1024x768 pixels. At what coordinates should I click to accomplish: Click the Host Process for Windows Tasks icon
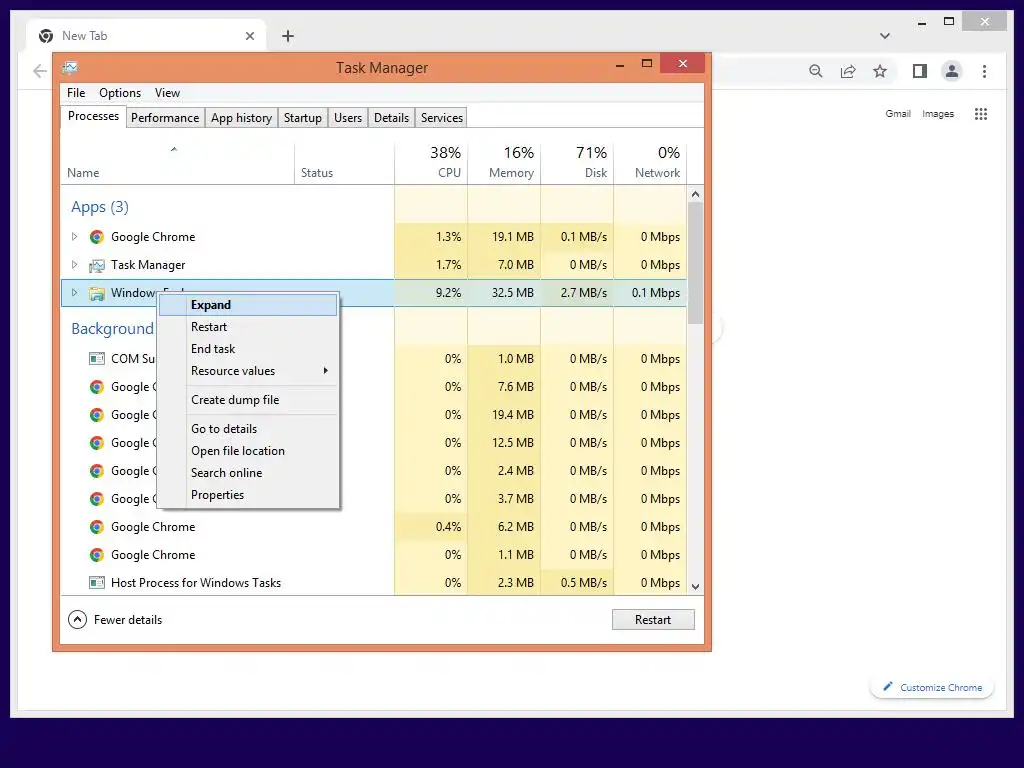(97, 583)
